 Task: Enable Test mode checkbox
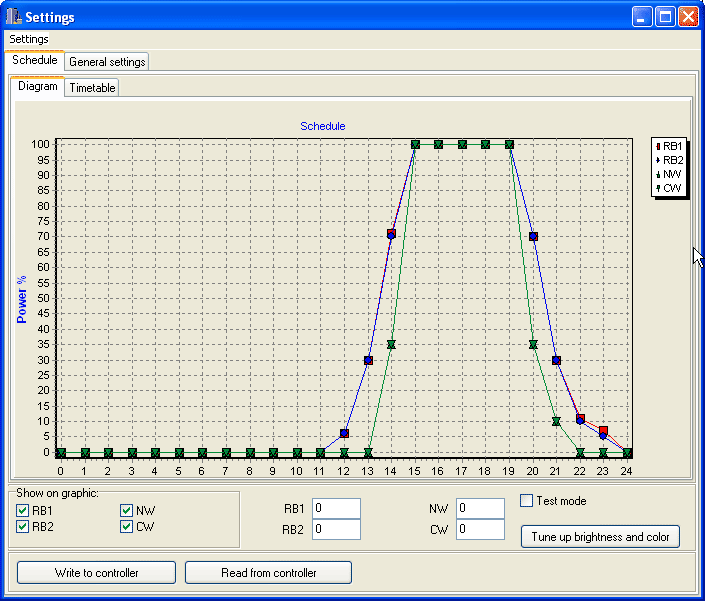pos(527,501)
